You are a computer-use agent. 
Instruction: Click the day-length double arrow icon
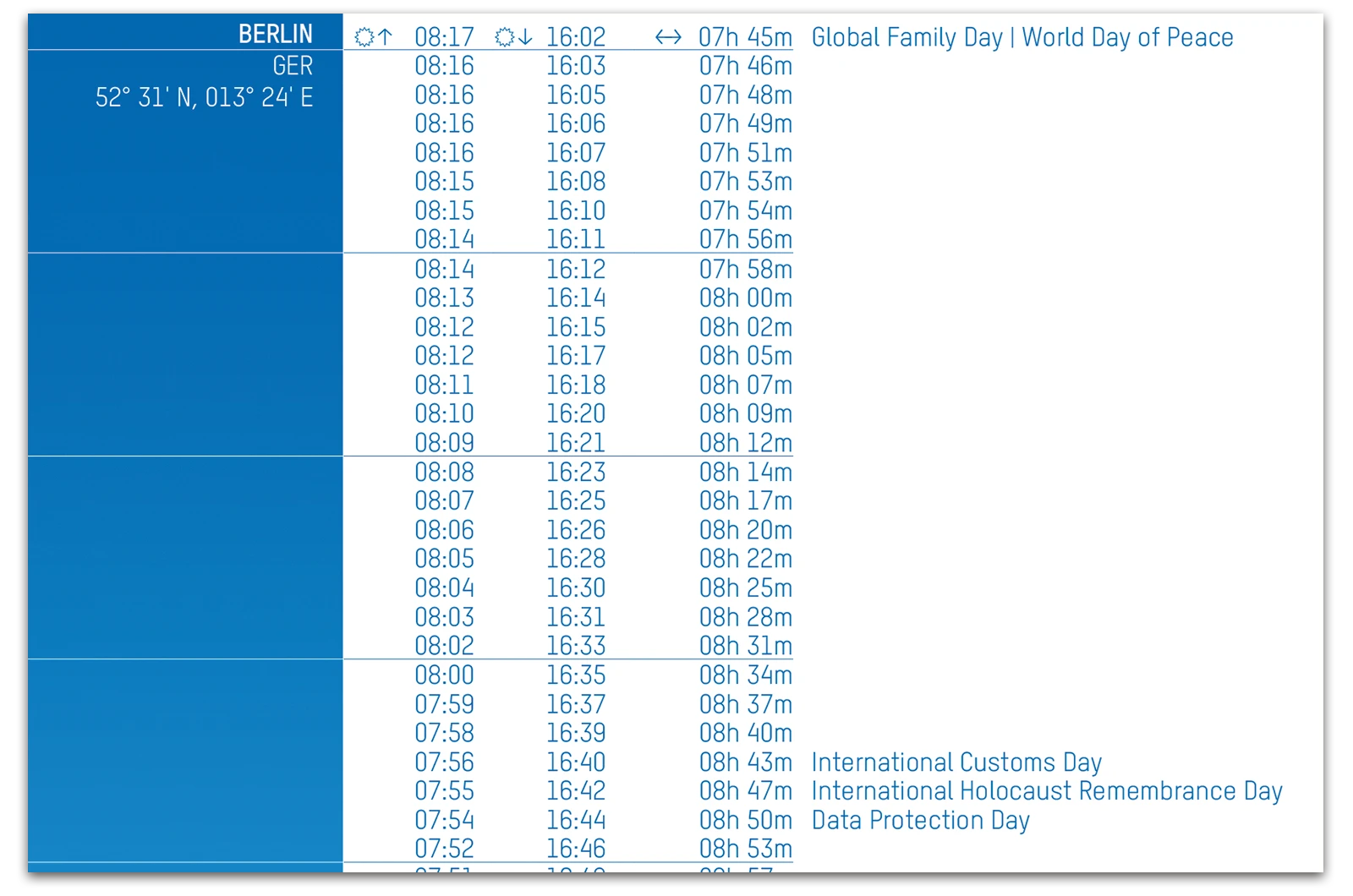coord(668,37)
